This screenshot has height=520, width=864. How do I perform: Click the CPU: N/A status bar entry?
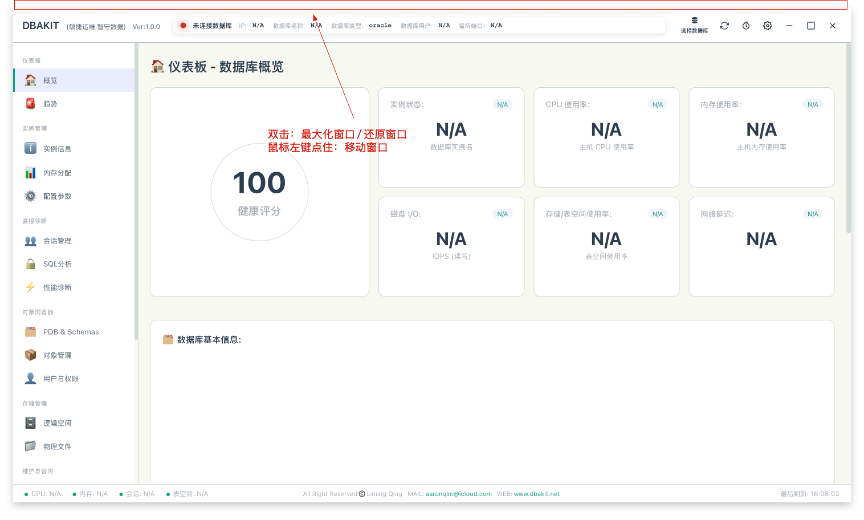point(42,494)
